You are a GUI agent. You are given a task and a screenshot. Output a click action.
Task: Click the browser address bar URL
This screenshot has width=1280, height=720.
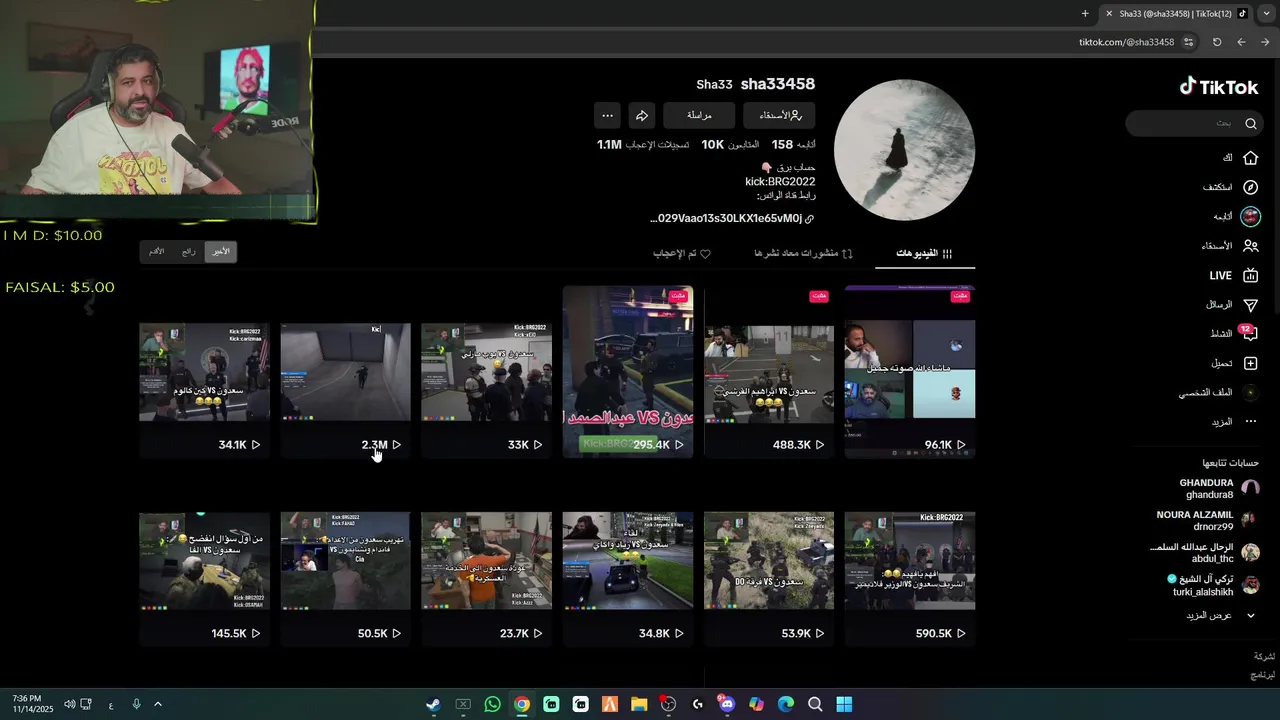[x=1126, y=42]
